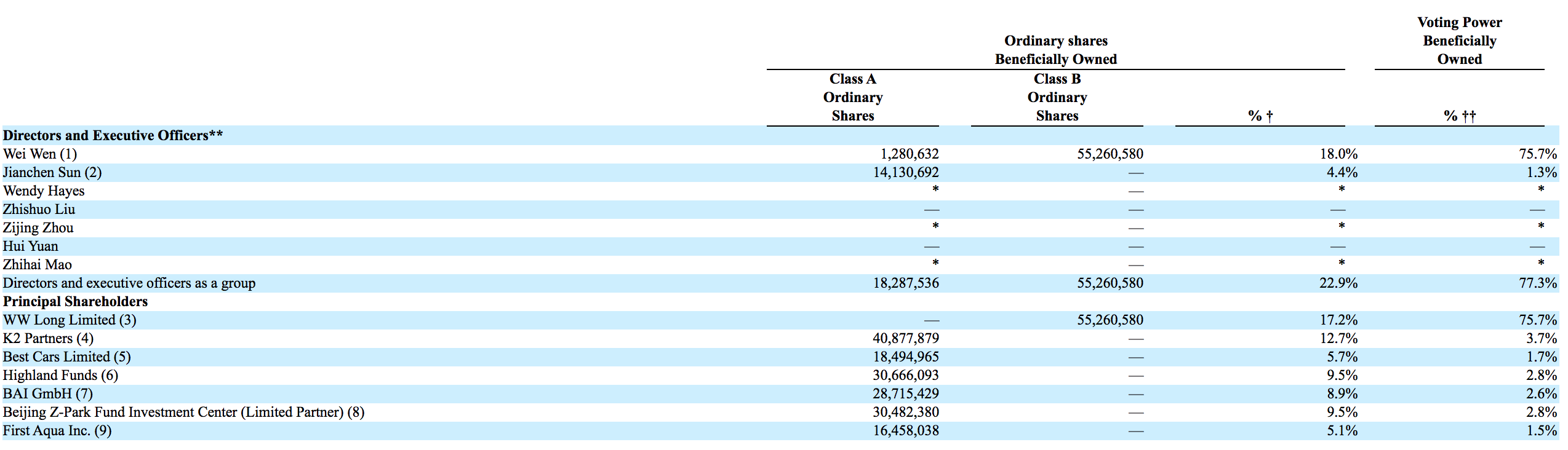Click 'Class A Ordinary Shares' column header
This screenshot has width=1568, height=450.
[853, 98]
